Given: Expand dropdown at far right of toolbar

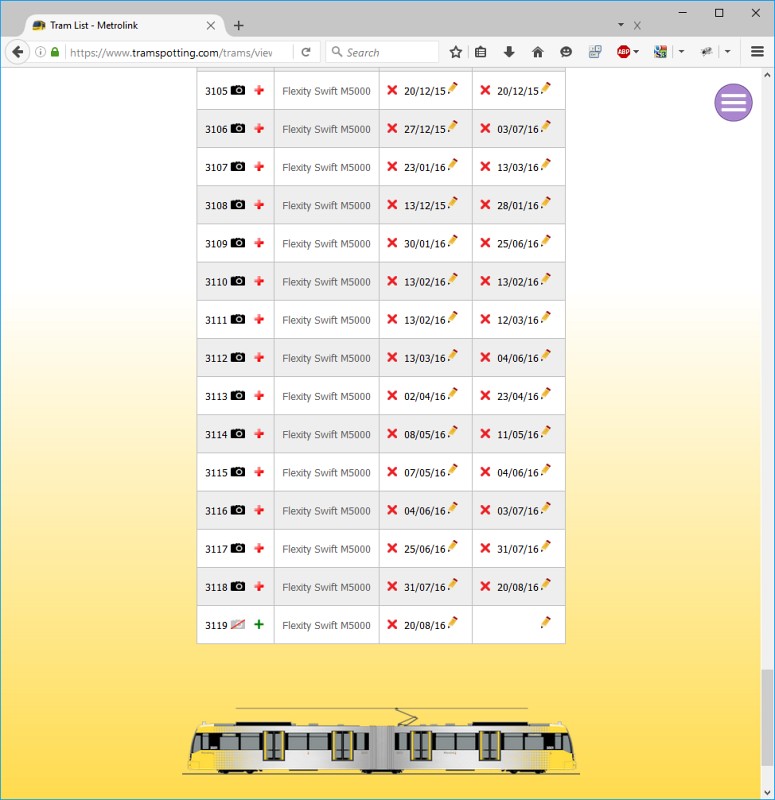Looking at the screenshot, I should coord(728,52).
